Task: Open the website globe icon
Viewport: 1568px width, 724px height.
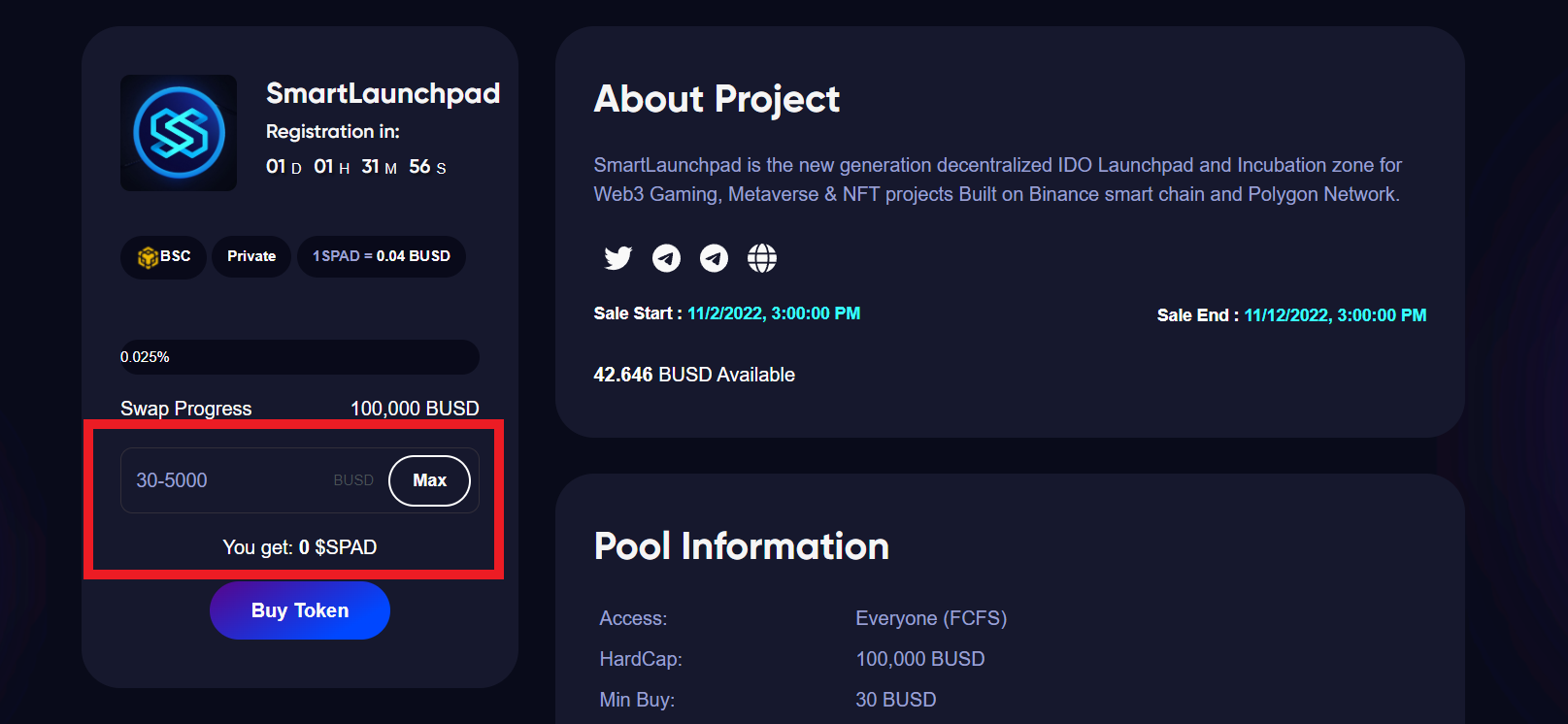Action: [x=762, y=258]
